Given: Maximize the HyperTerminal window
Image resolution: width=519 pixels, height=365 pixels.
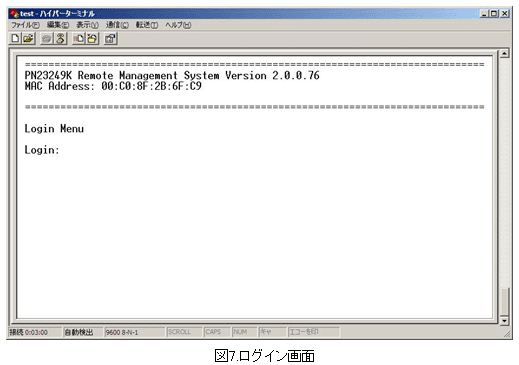Looking at the screenshot, I should 494,14.
